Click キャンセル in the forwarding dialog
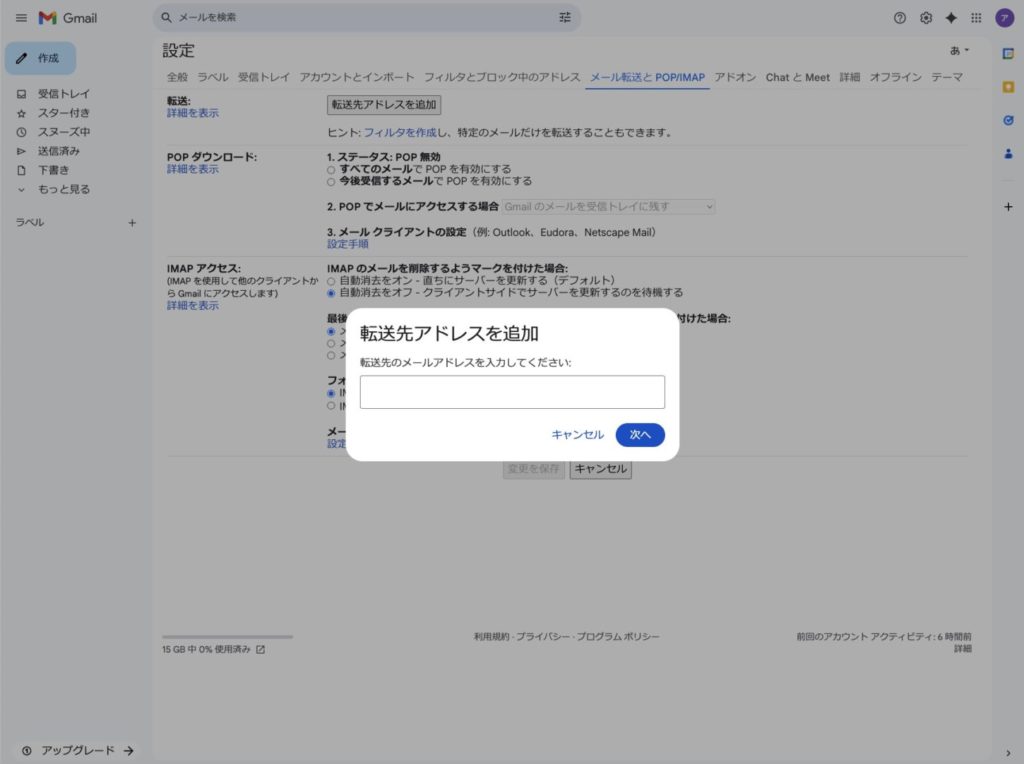This screenshot has width=1024, height=764. [x=577, y=435]
